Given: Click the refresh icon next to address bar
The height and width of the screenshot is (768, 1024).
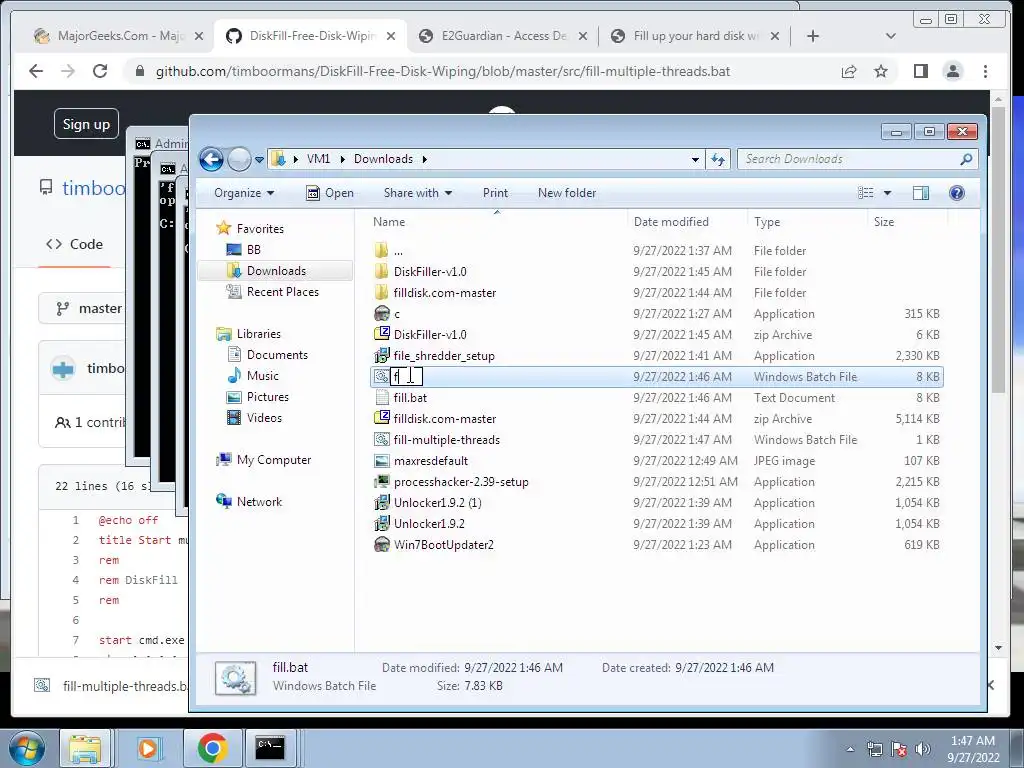Looking at the screenshot, I should pos(718,159).
